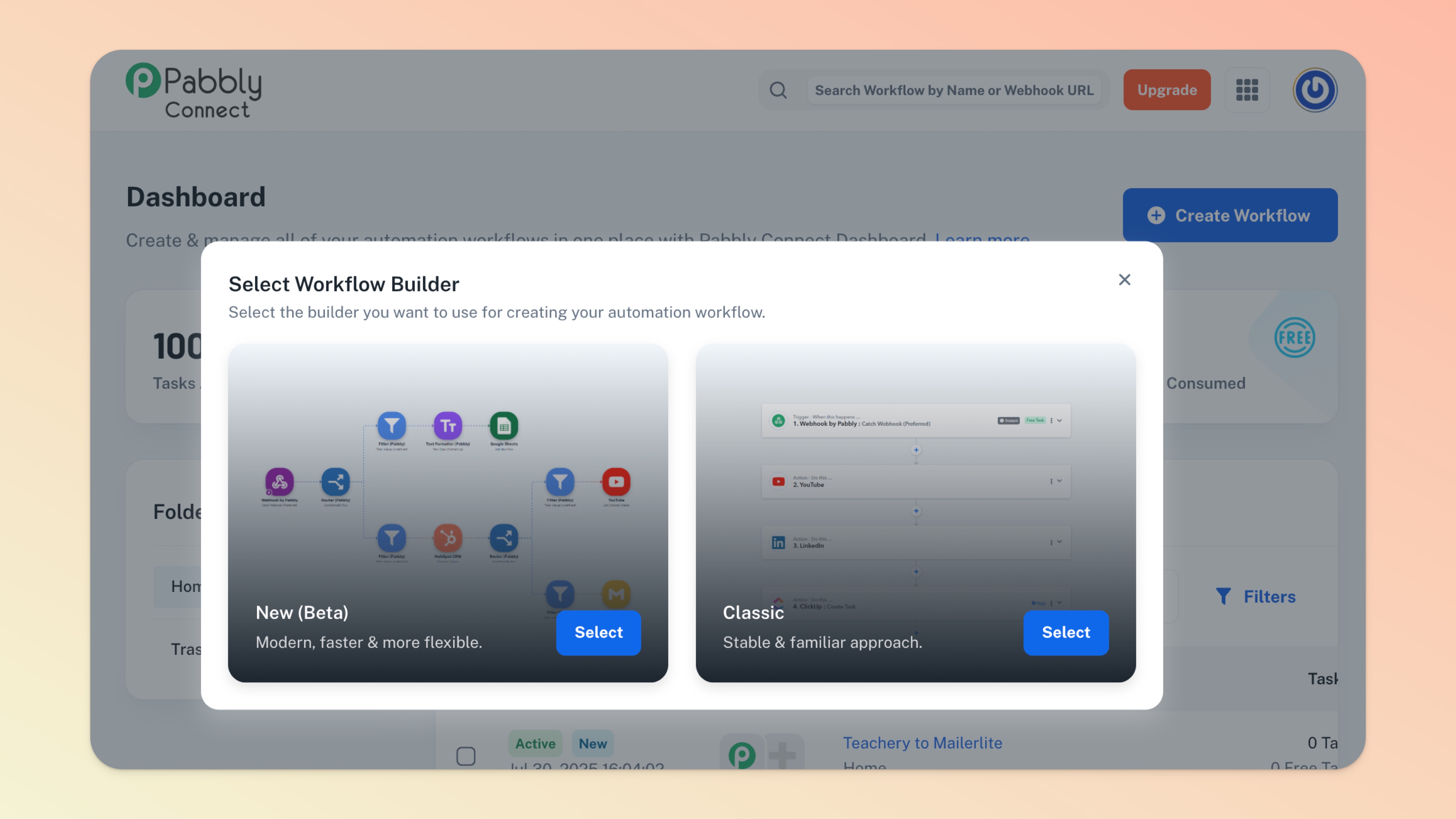Close the Select Workflow Builder dialog
The width and height of the screenshot is (1456, 819).
point(1124,280)
